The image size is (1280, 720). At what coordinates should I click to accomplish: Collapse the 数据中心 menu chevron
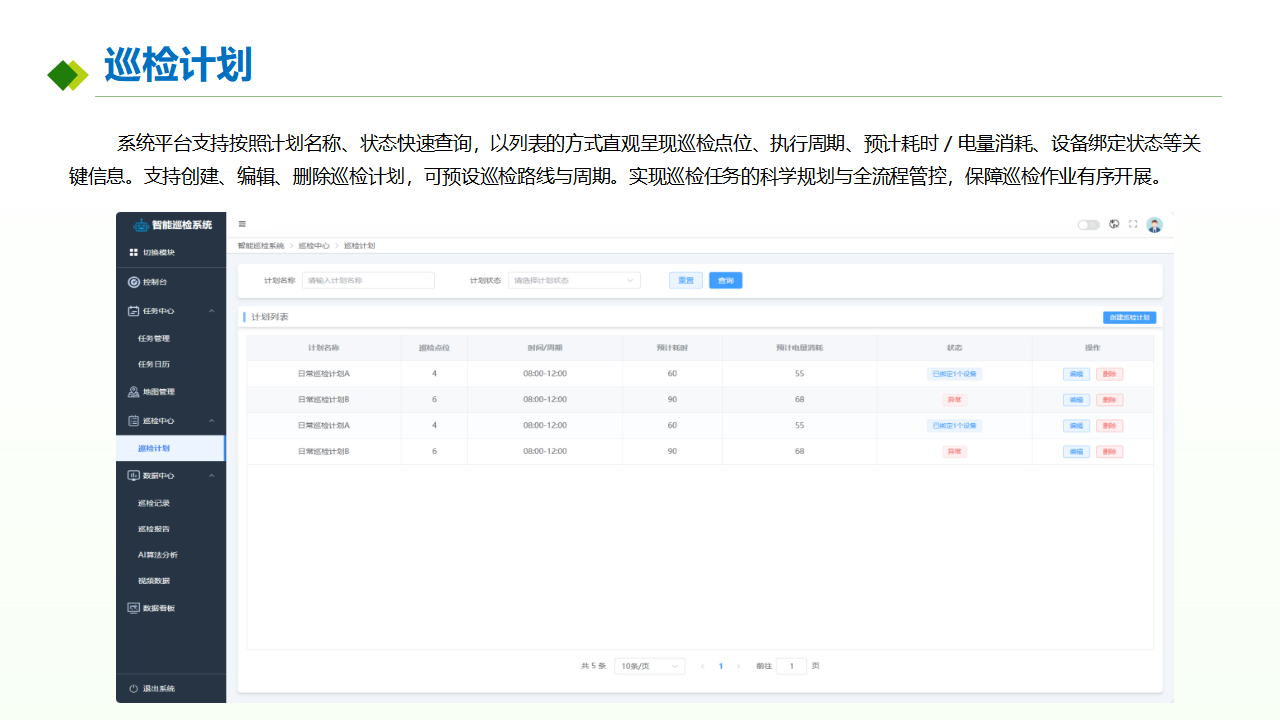coord(211,476)
